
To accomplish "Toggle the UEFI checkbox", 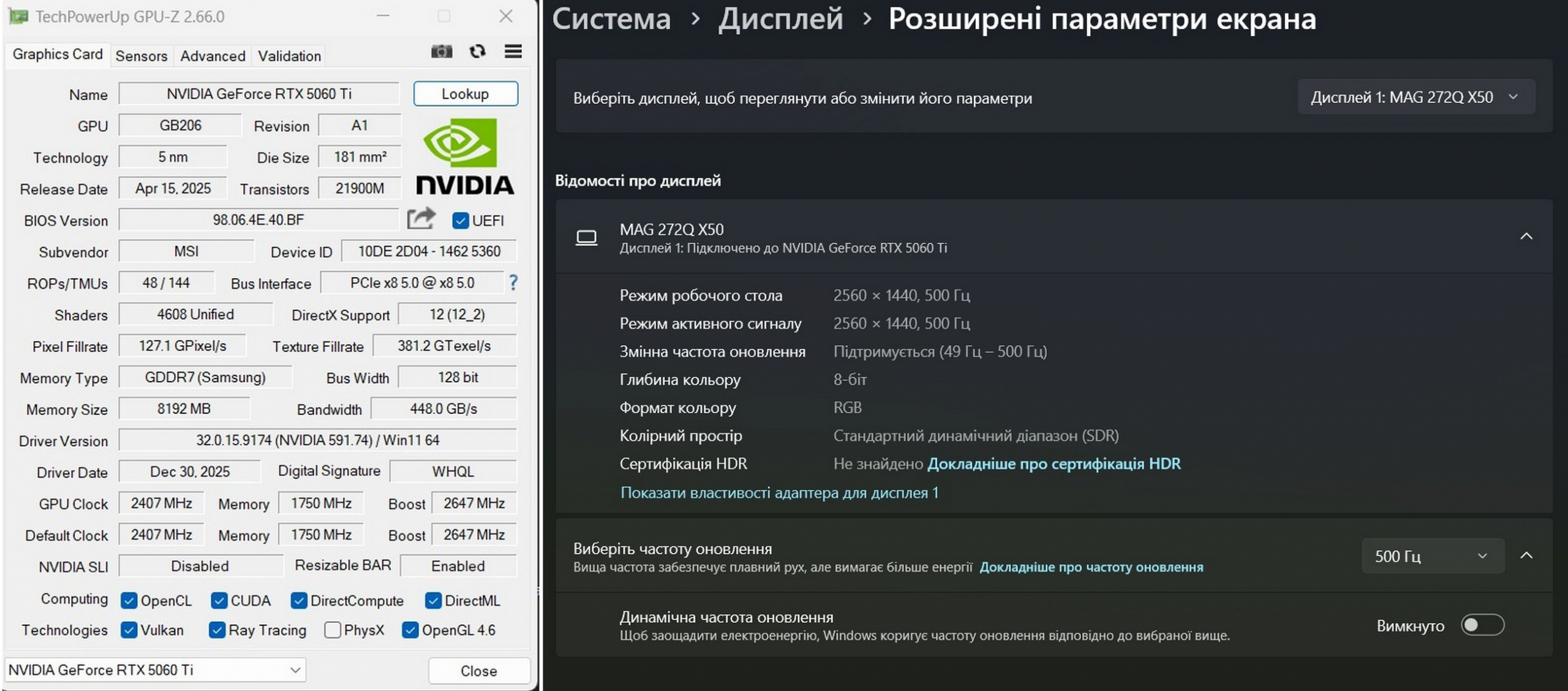I will [460, 221].
